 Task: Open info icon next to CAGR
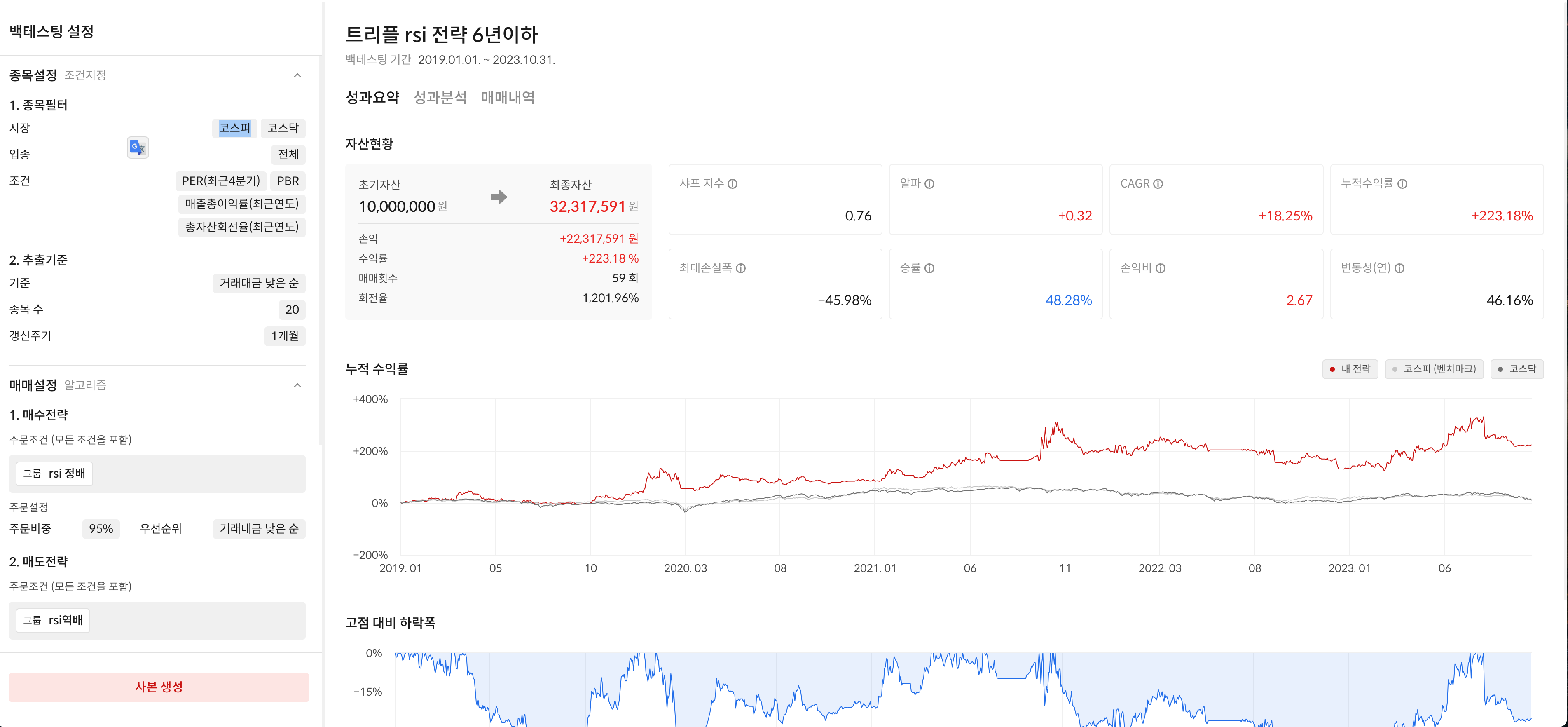tap(1158, 184)
